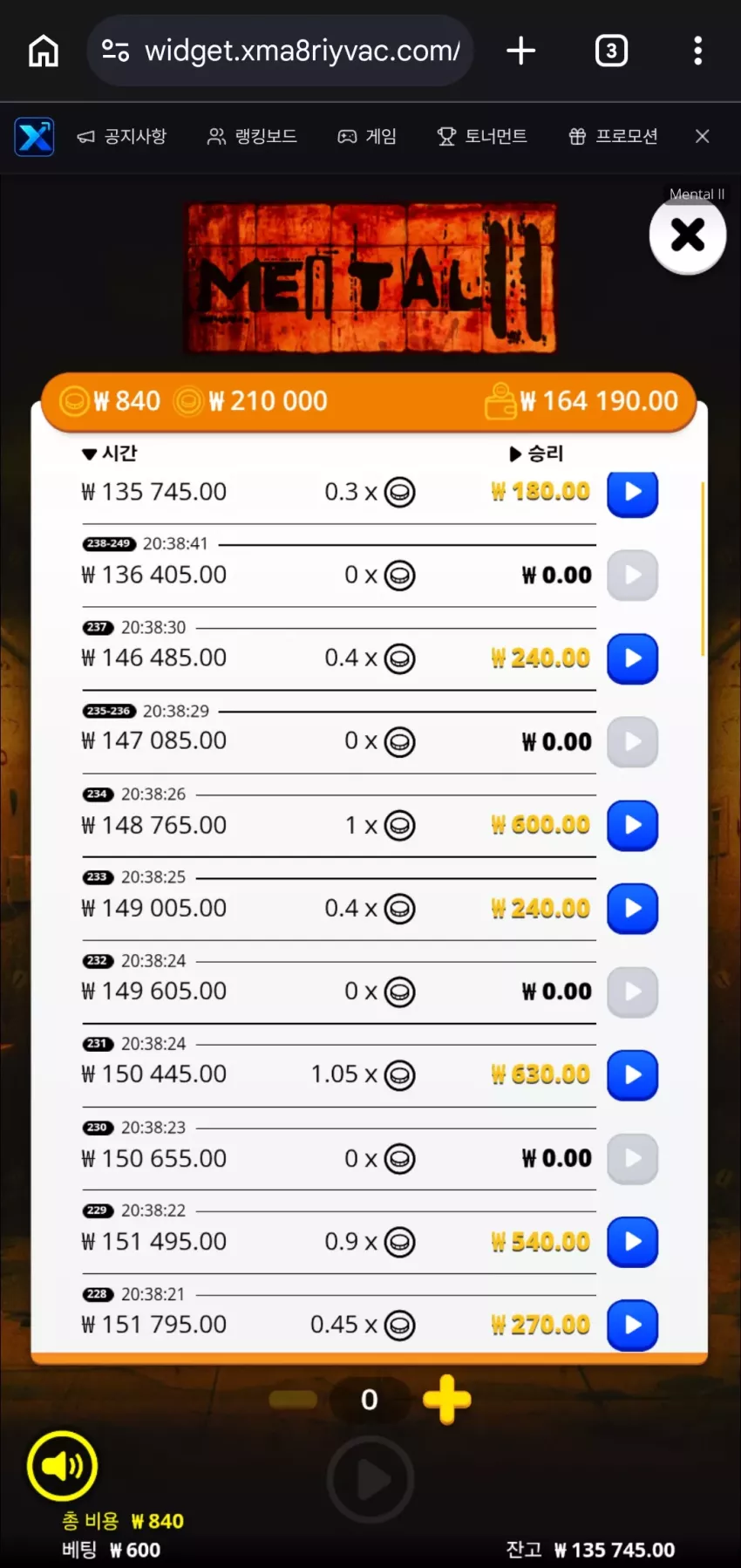Image resolution: width=741 pixels, height=1568 pixels.
Task: Sort history by 승리 column
Action: [536, 453]
